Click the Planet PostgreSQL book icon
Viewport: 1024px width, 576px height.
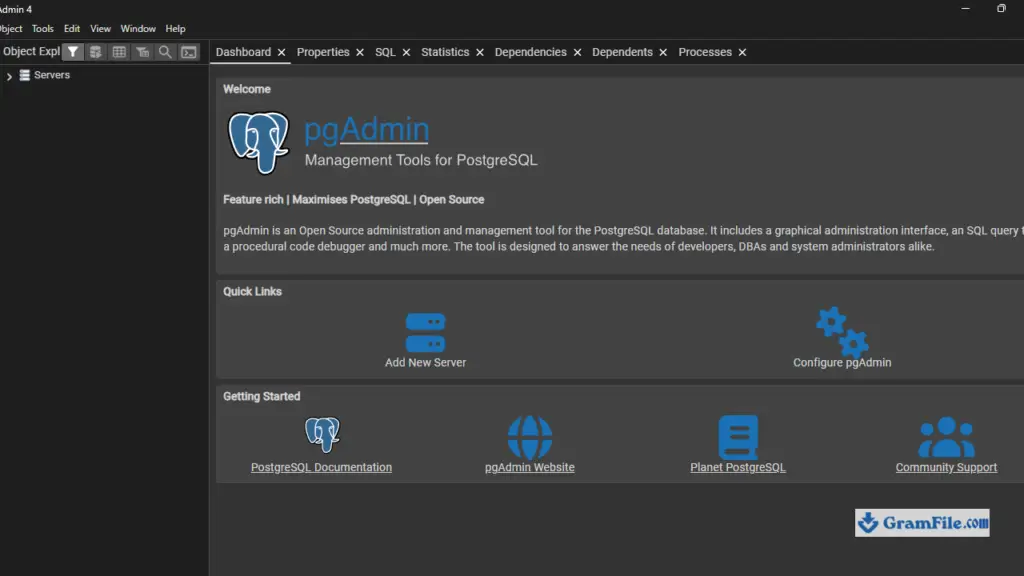click(738, 437)
